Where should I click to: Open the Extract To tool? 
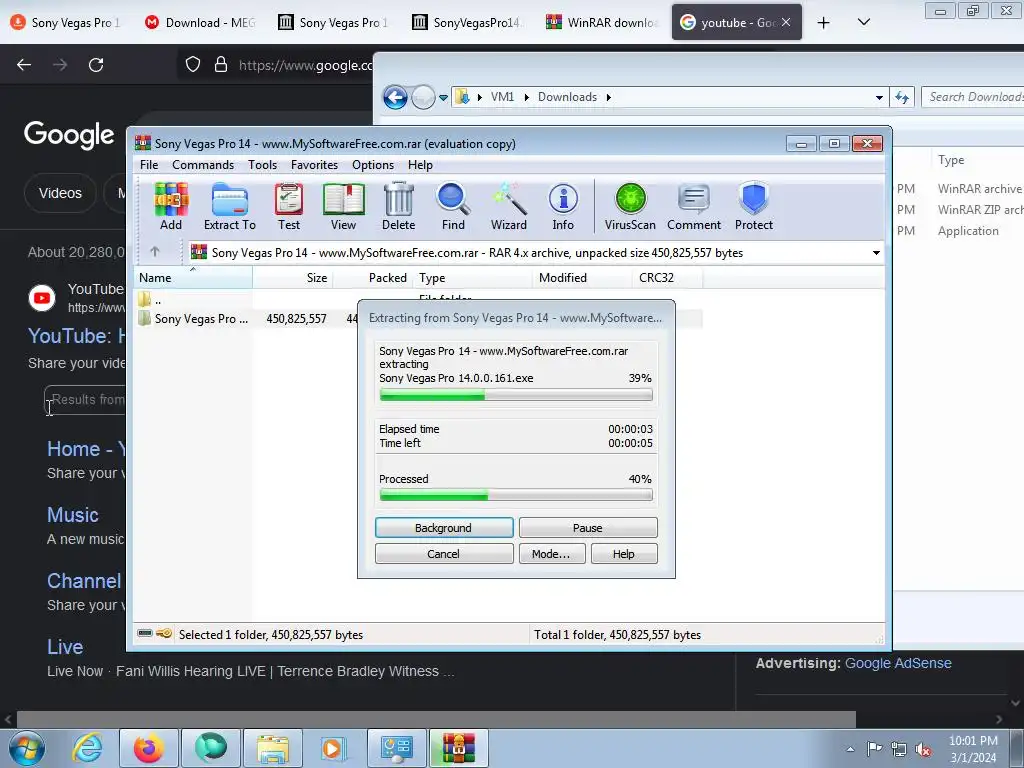coord(230,206)
